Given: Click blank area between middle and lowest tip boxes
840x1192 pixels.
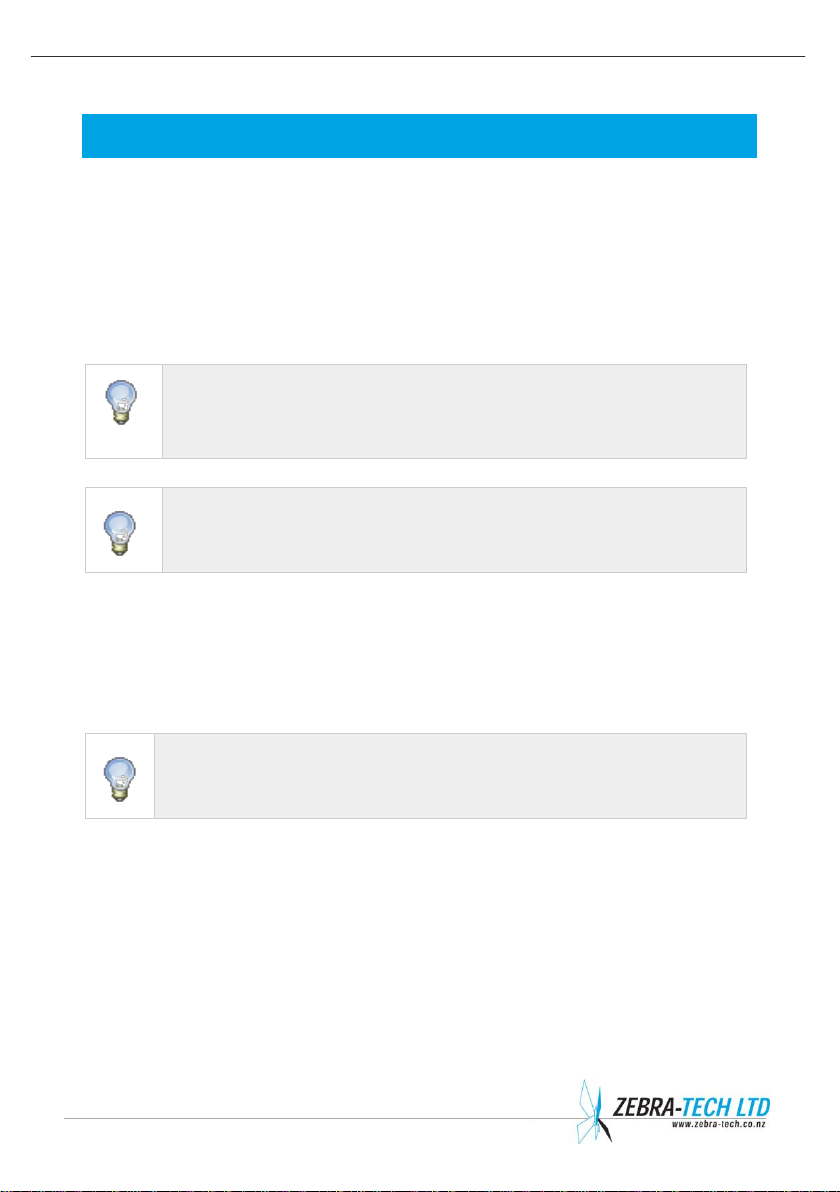Looking at the screenshot, I should (420, 652).
